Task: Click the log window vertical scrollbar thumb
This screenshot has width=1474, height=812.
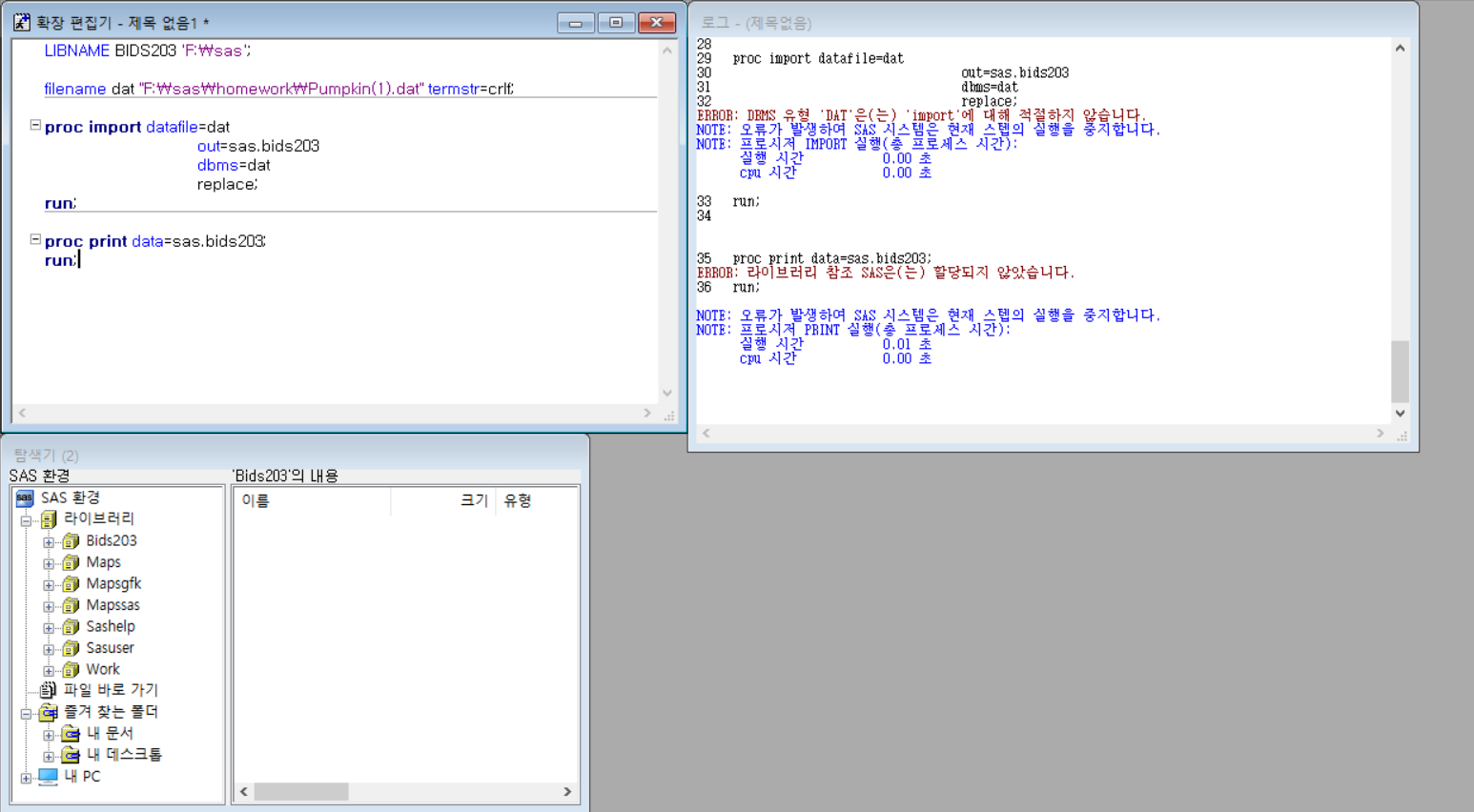Action: coord(1400,372)
